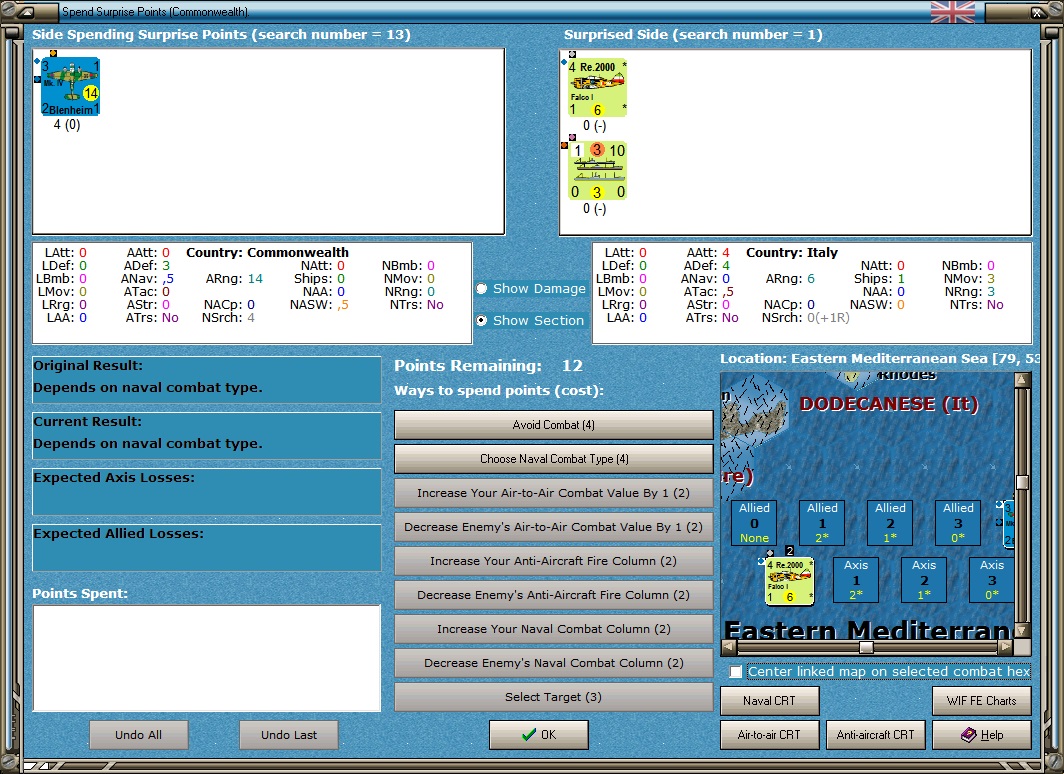Screen dimensions: 1064x774
Task: Click Avoid Combat (4) button
Action: click(x=553, y=425)
